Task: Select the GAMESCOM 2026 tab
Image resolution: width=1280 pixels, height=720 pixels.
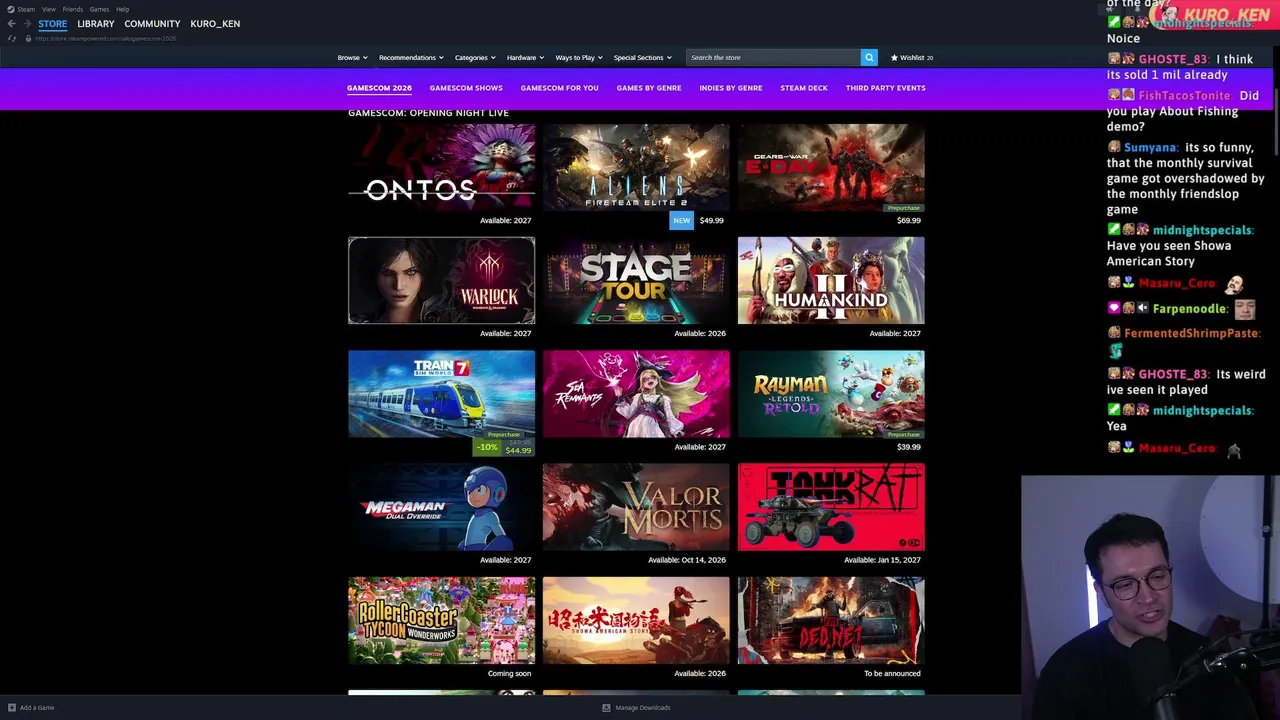Action: [x=379, y=88]
